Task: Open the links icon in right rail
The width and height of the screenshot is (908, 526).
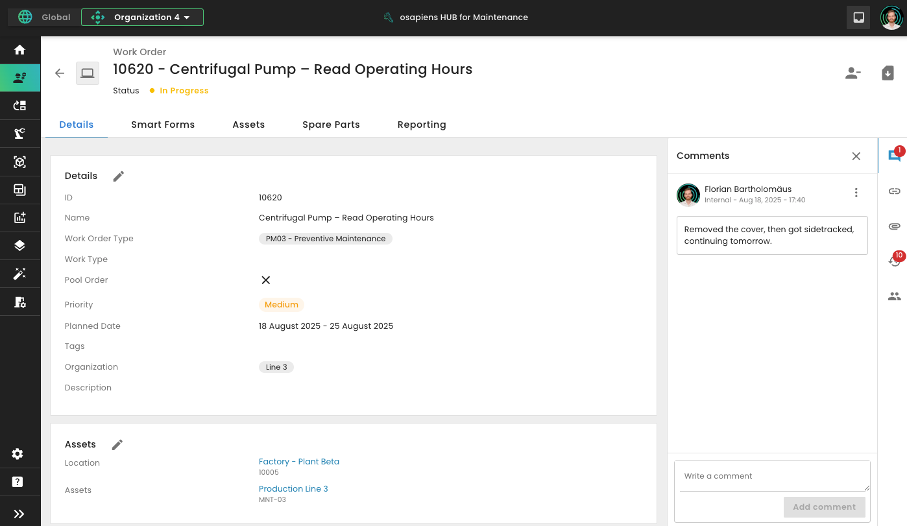Action: tap(894, 190)
